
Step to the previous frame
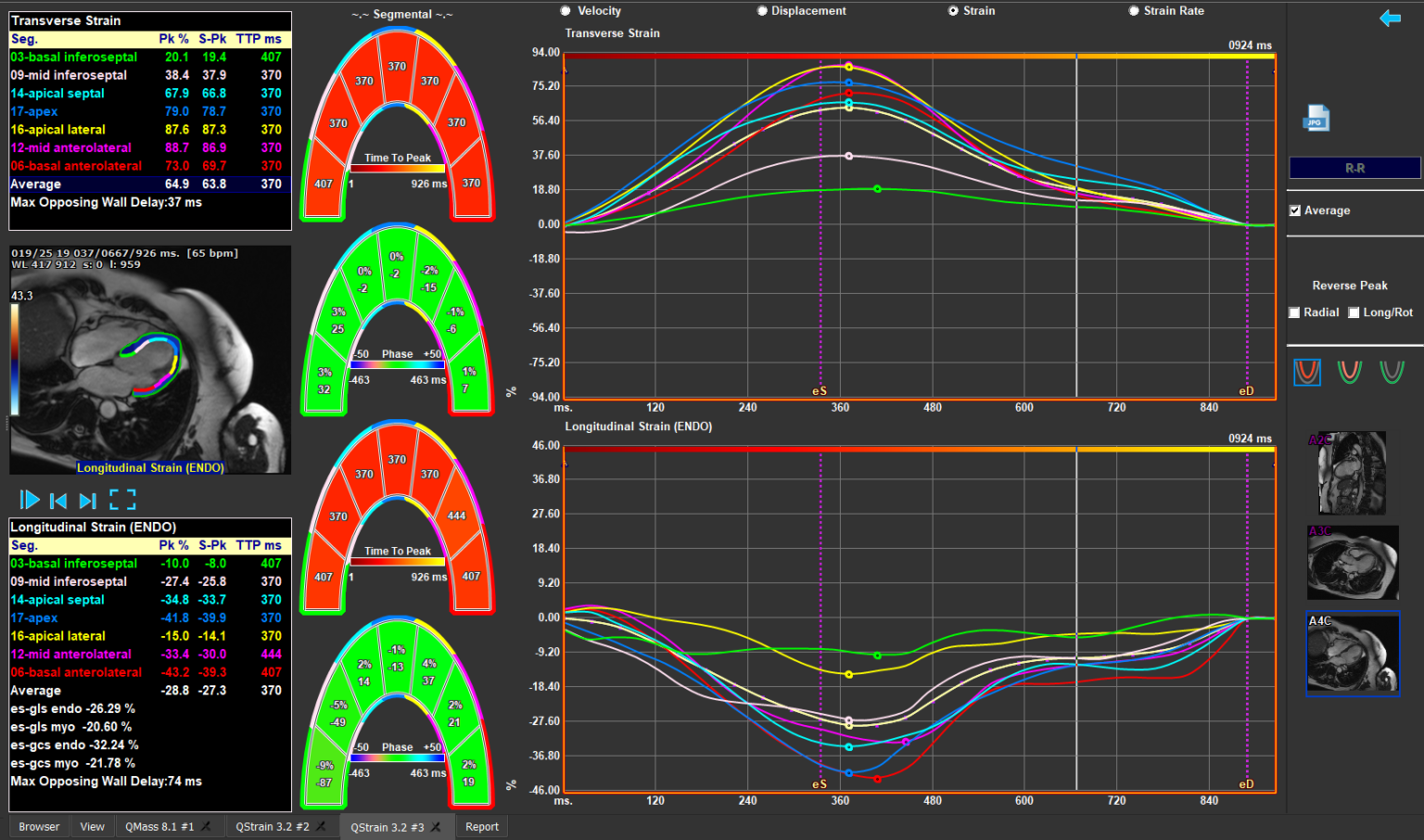[x=57, y=501]
